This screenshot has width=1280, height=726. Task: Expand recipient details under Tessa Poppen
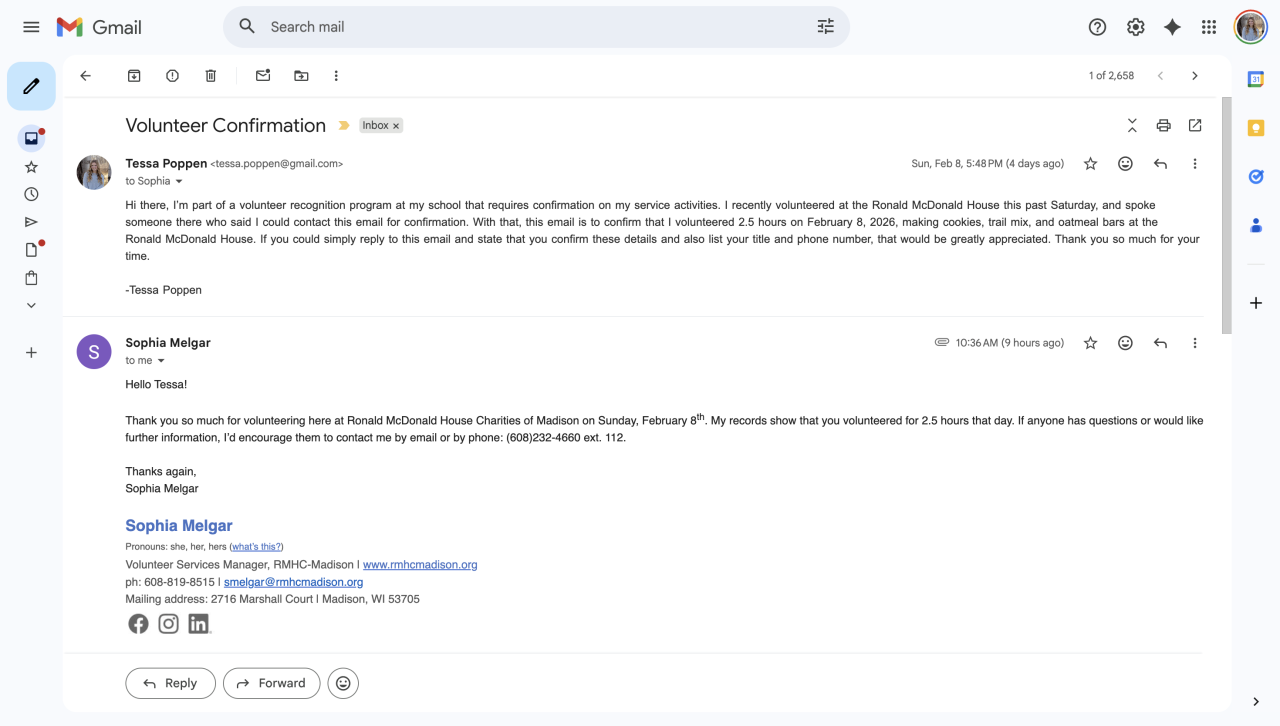pyautogui.click(x=179, y=182)
